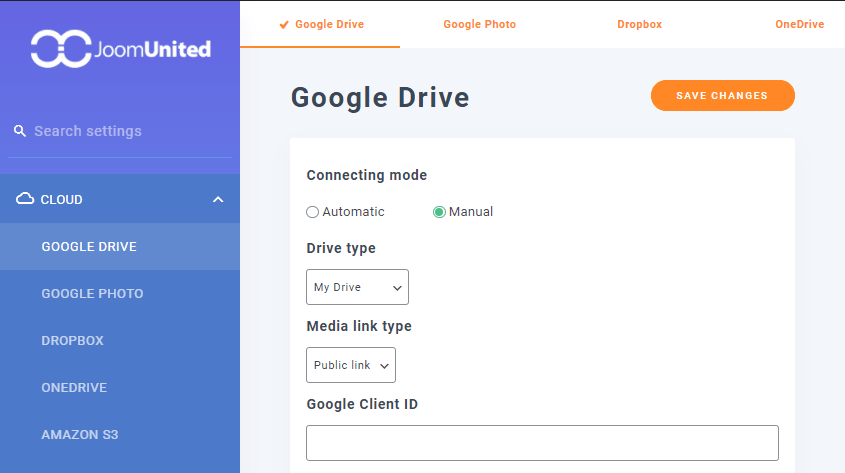Click the Save Changes button

pos(723,95)
